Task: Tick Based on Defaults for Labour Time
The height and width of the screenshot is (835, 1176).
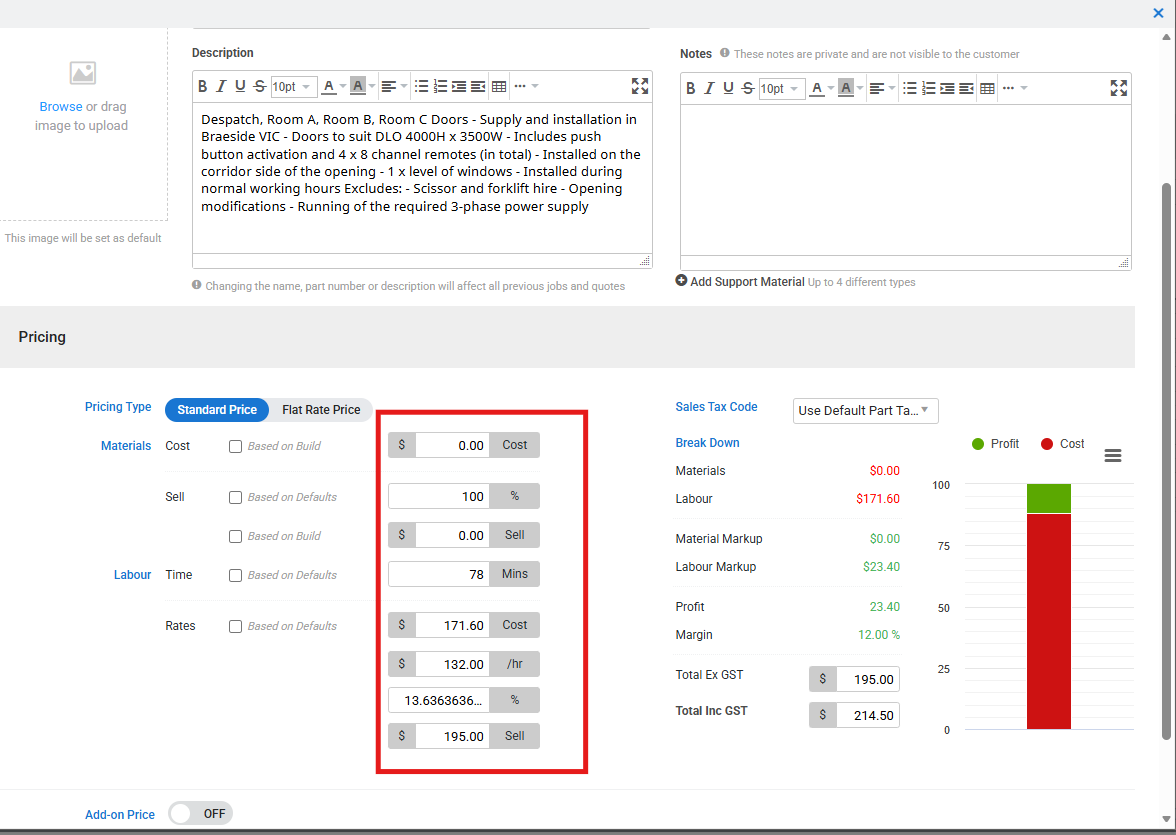Action: point(236,575)
